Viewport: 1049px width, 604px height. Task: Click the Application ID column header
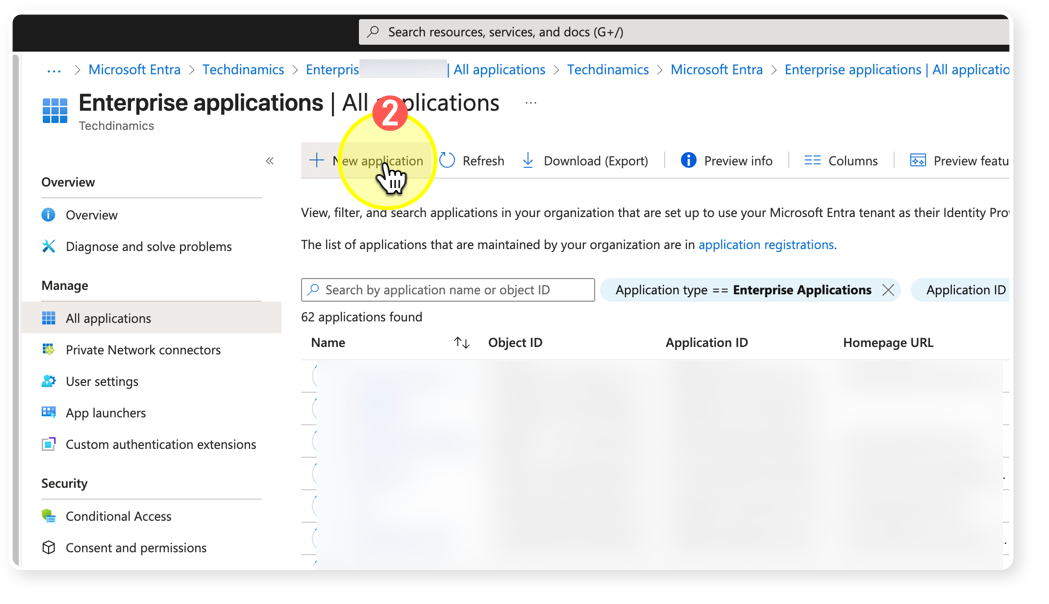[706, 342]
